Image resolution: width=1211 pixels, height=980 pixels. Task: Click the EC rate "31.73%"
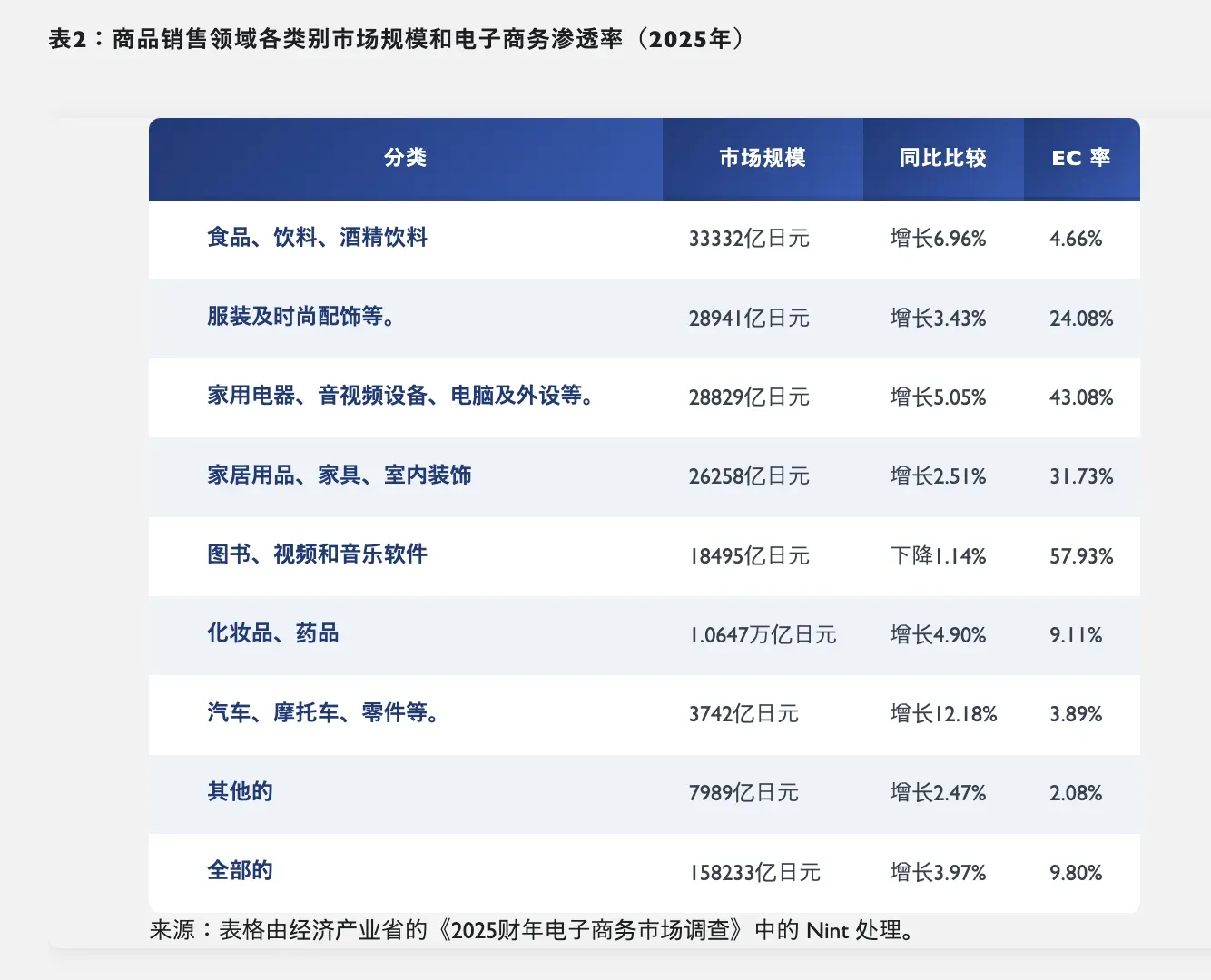coord(1081,476)
